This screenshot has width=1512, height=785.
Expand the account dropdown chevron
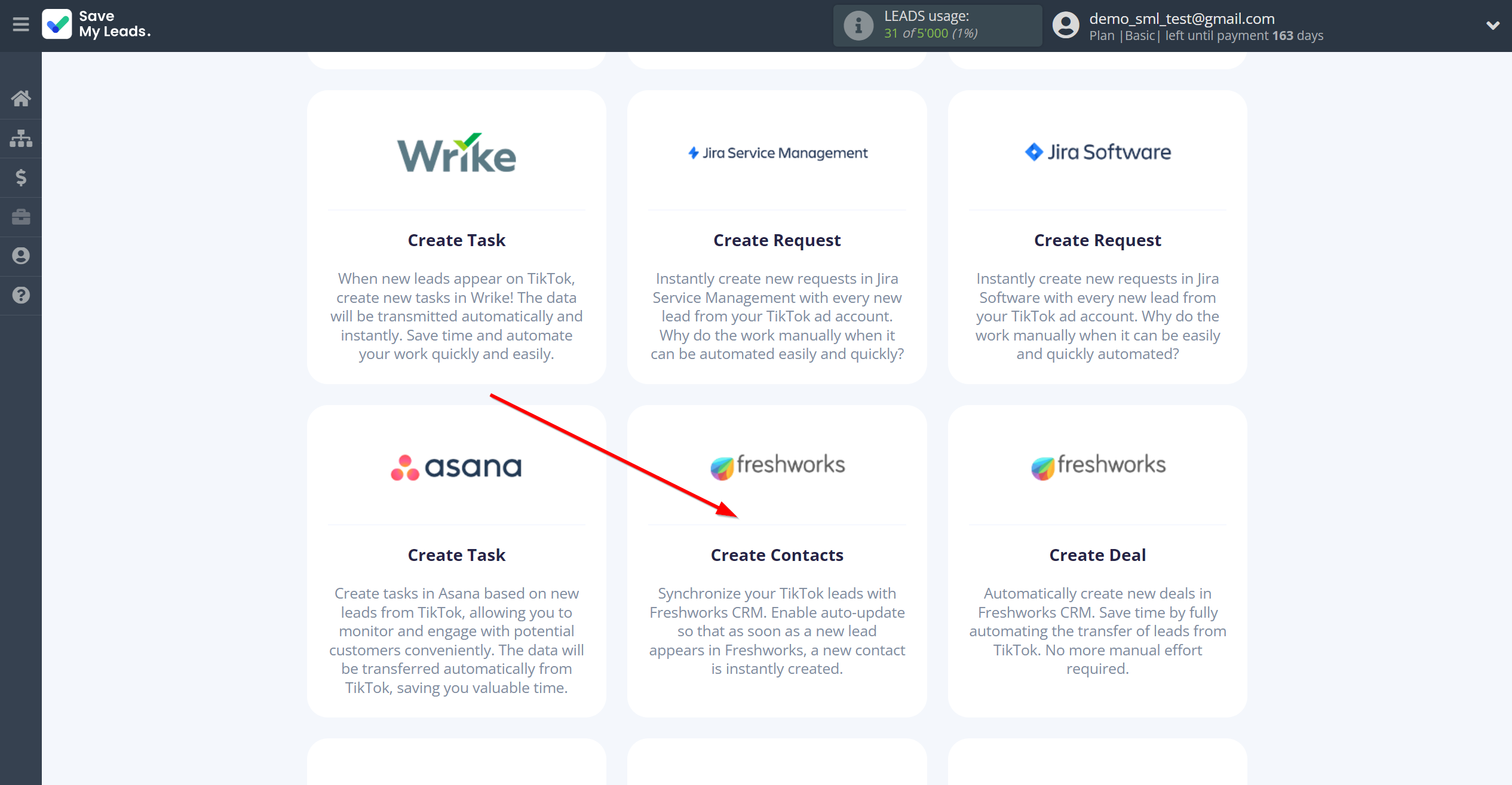pyautogui.click(x=1492, y=25)
